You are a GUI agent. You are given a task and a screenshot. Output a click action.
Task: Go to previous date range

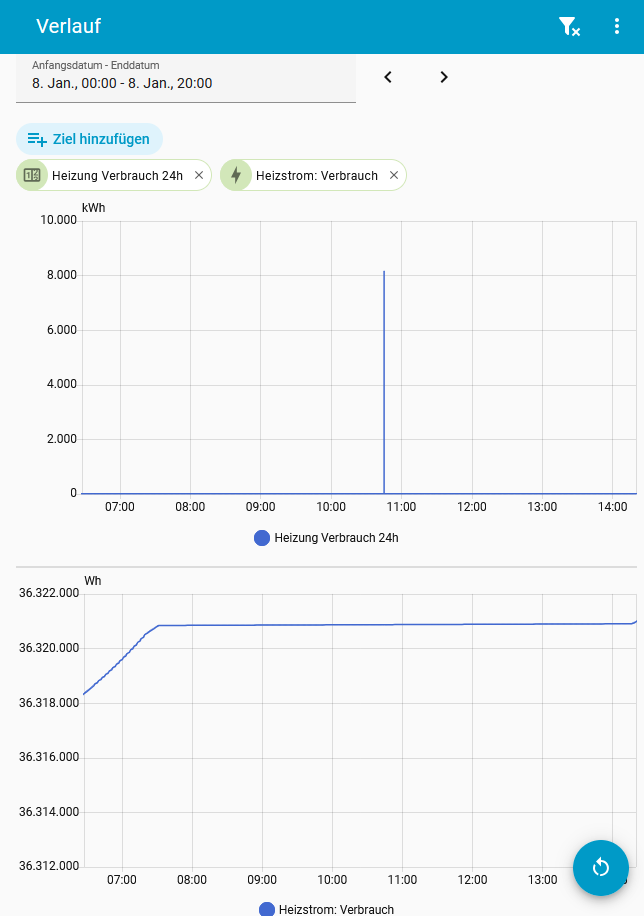[x=388, y=77]
